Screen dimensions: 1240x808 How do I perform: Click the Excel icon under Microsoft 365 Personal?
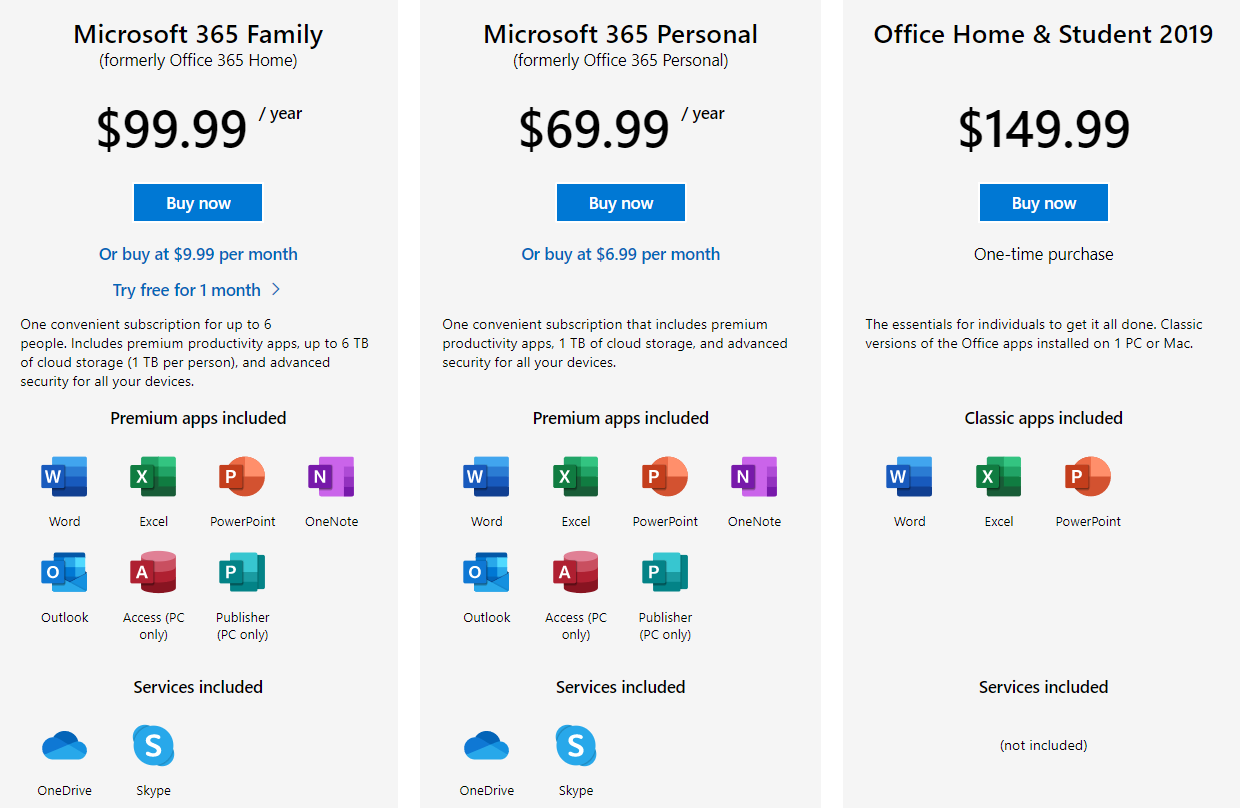[x=576, y=476]
